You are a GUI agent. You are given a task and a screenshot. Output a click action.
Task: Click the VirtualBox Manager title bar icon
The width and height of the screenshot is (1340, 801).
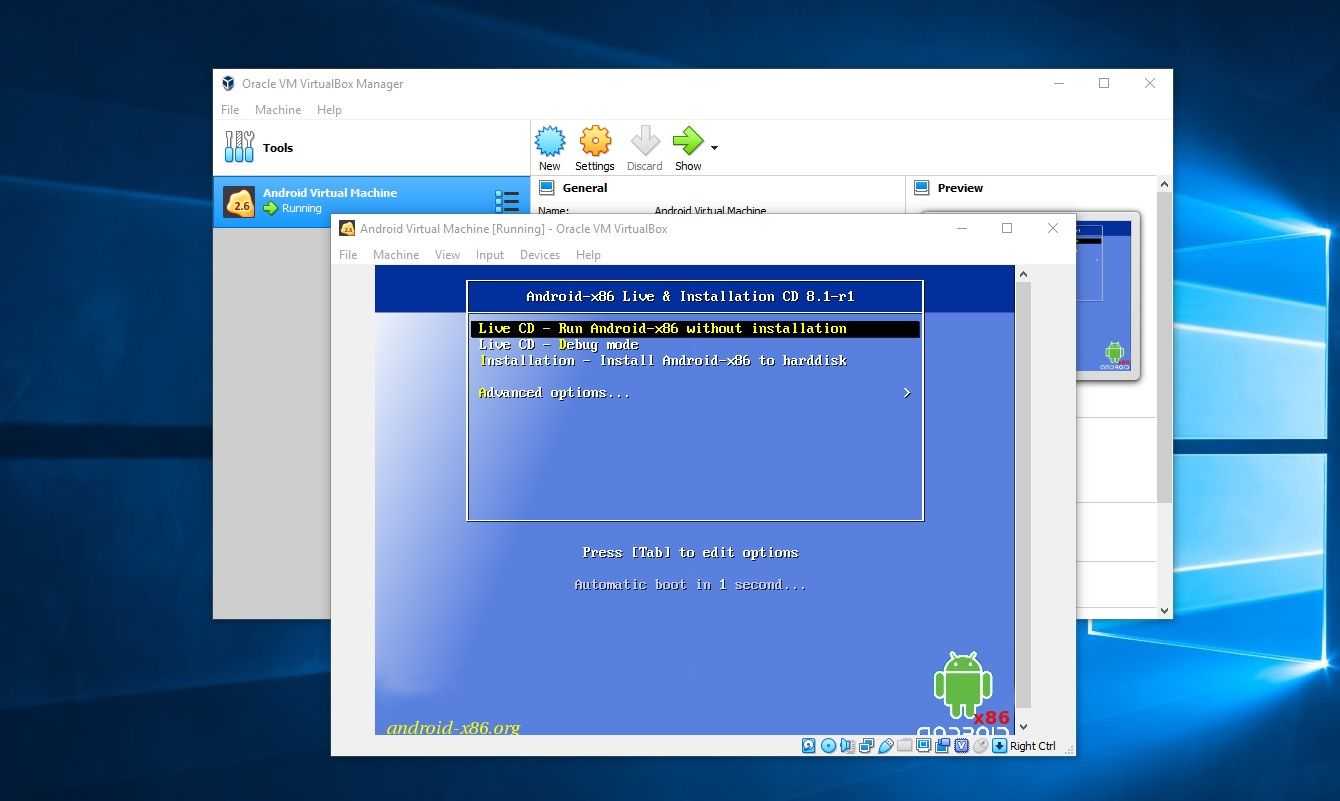(x=228, y=84)
